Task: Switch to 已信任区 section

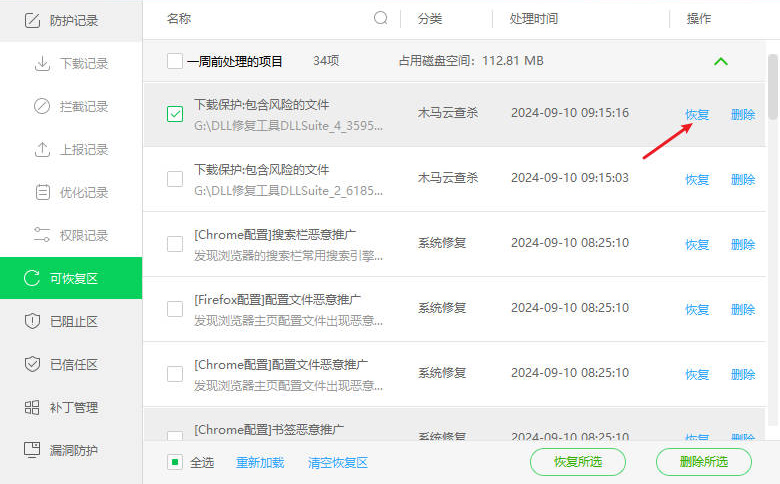Action: point(71,364)
